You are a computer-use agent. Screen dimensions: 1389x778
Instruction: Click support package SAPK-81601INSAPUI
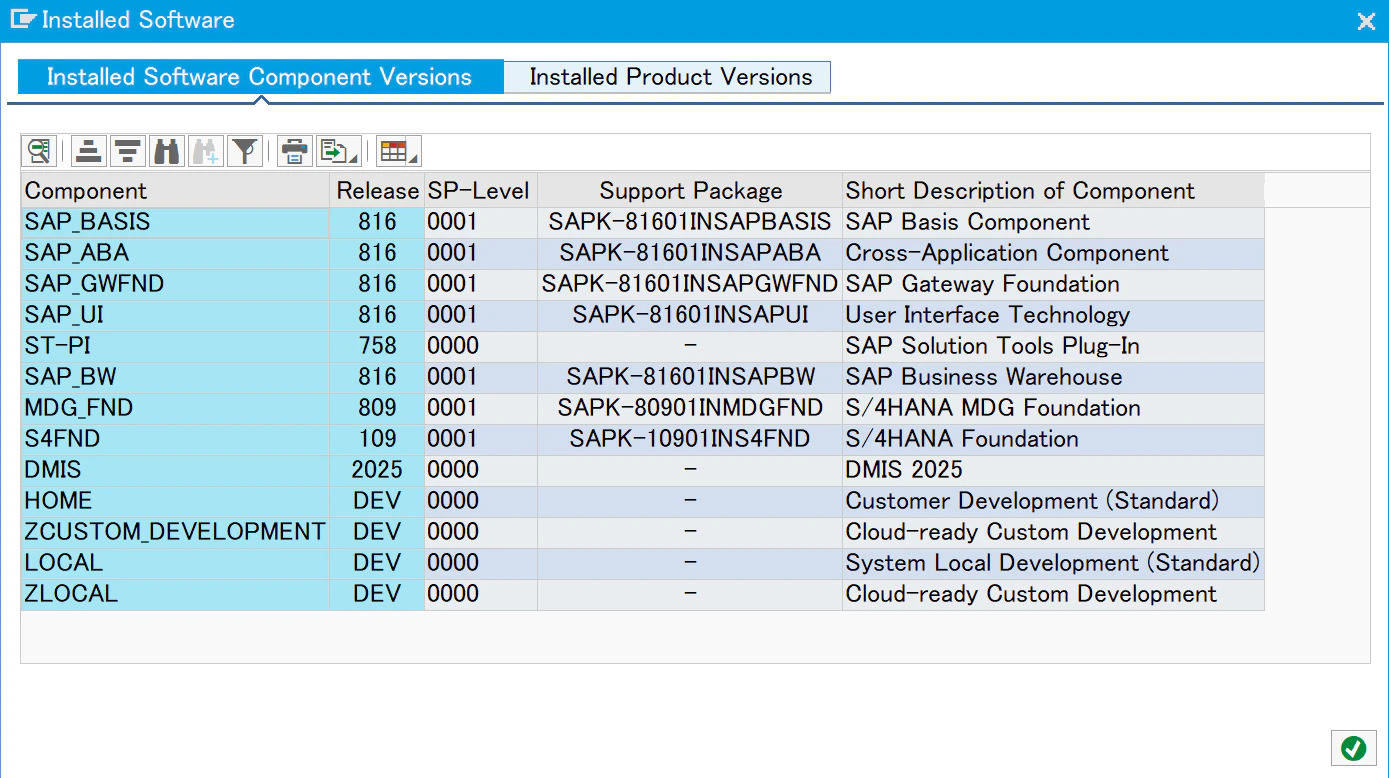tap(690, 315)
